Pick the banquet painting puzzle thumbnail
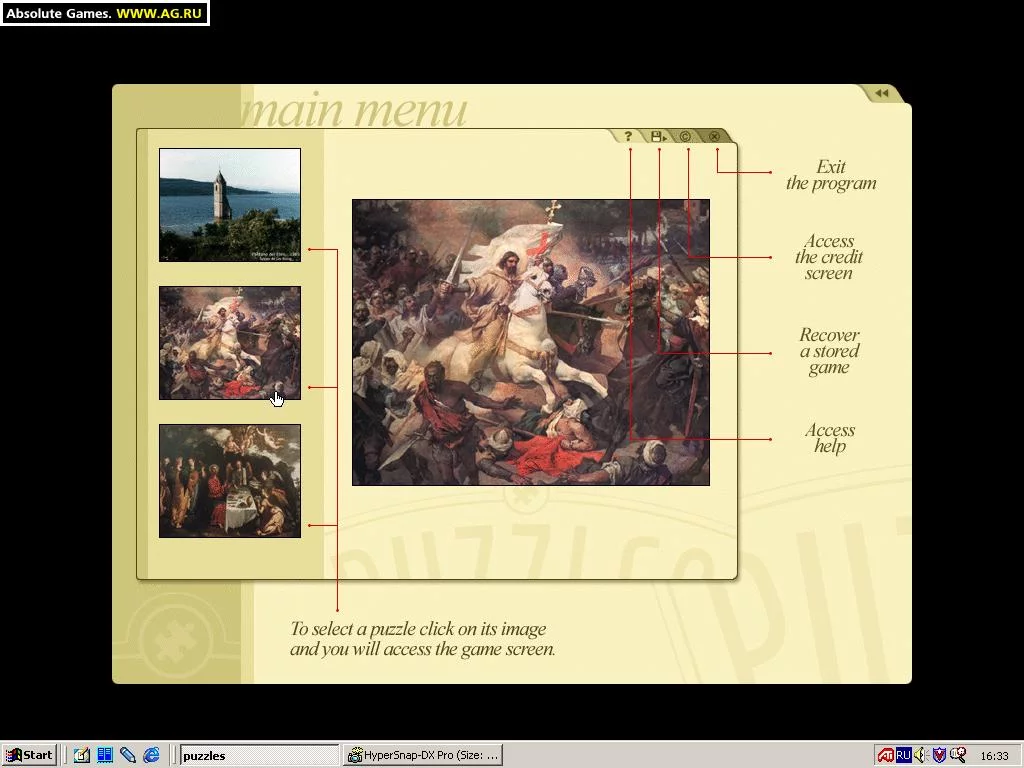 pos(230,481)
